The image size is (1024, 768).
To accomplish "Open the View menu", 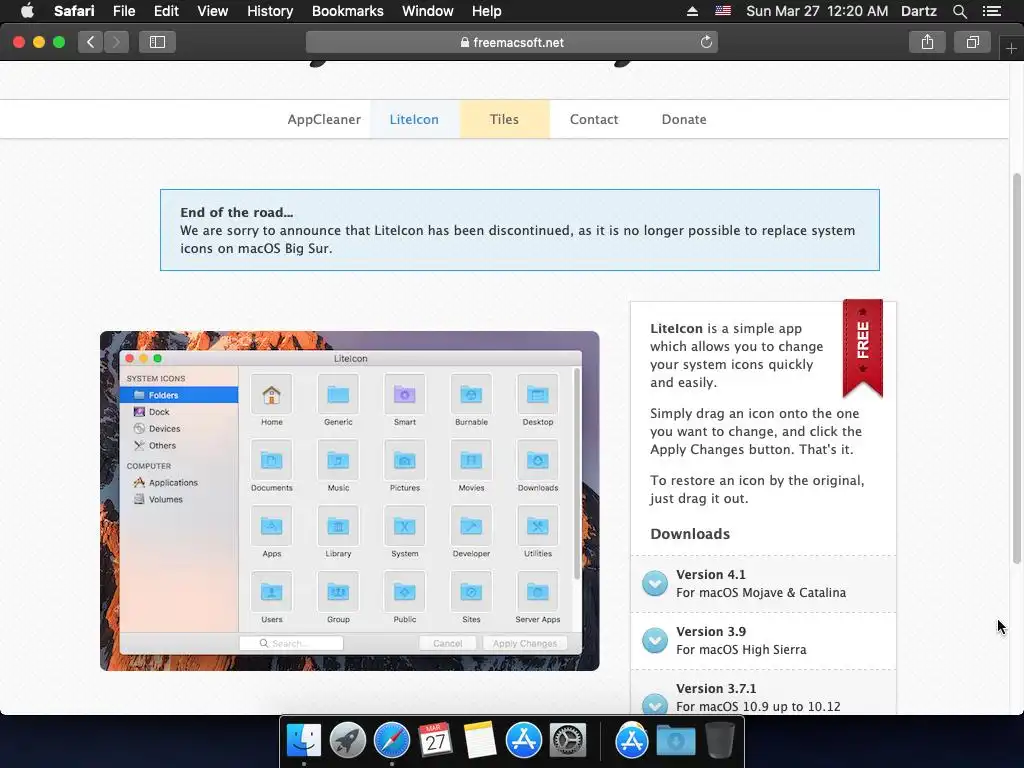I will [212, 11].
